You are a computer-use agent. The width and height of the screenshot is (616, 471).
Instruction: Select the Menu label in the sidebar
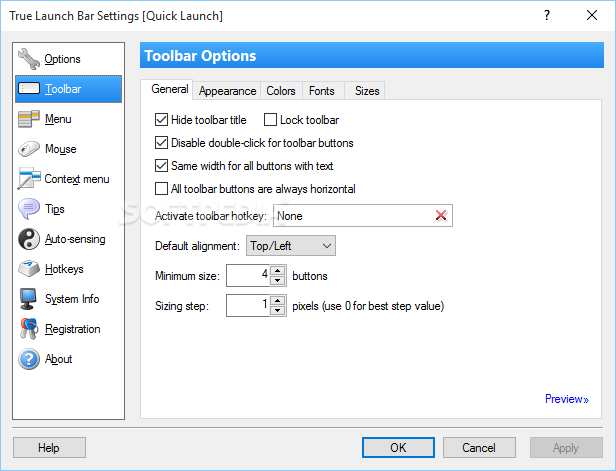click(58, 119)
